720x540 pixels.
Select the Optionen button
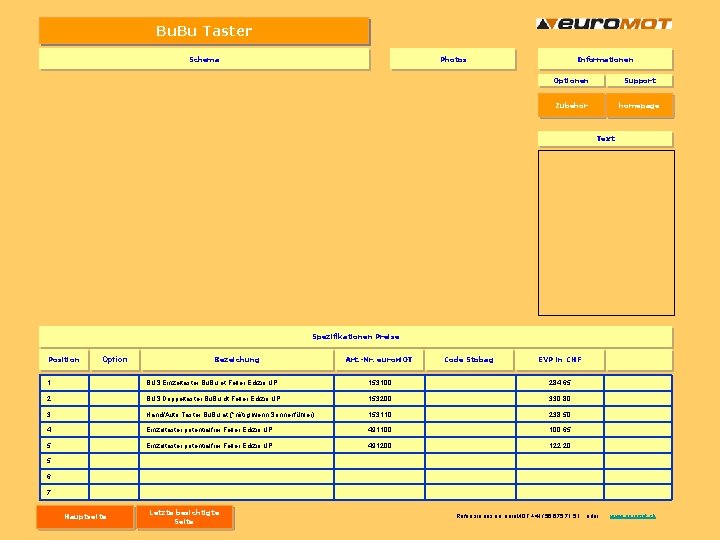[x=571, y=81]
